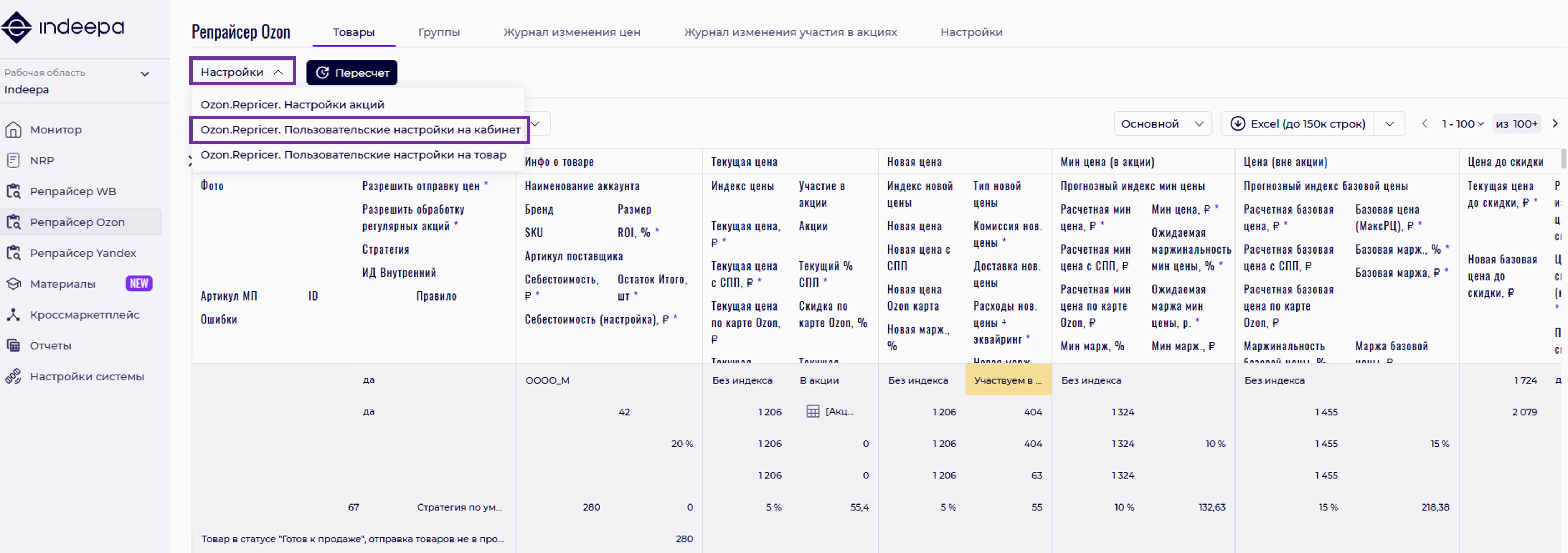The height and width of the screenshot is (553, 1568).
Task: Select Ozon.Repricer. Настройки акций menu item
Action: (x=292, y=105)
